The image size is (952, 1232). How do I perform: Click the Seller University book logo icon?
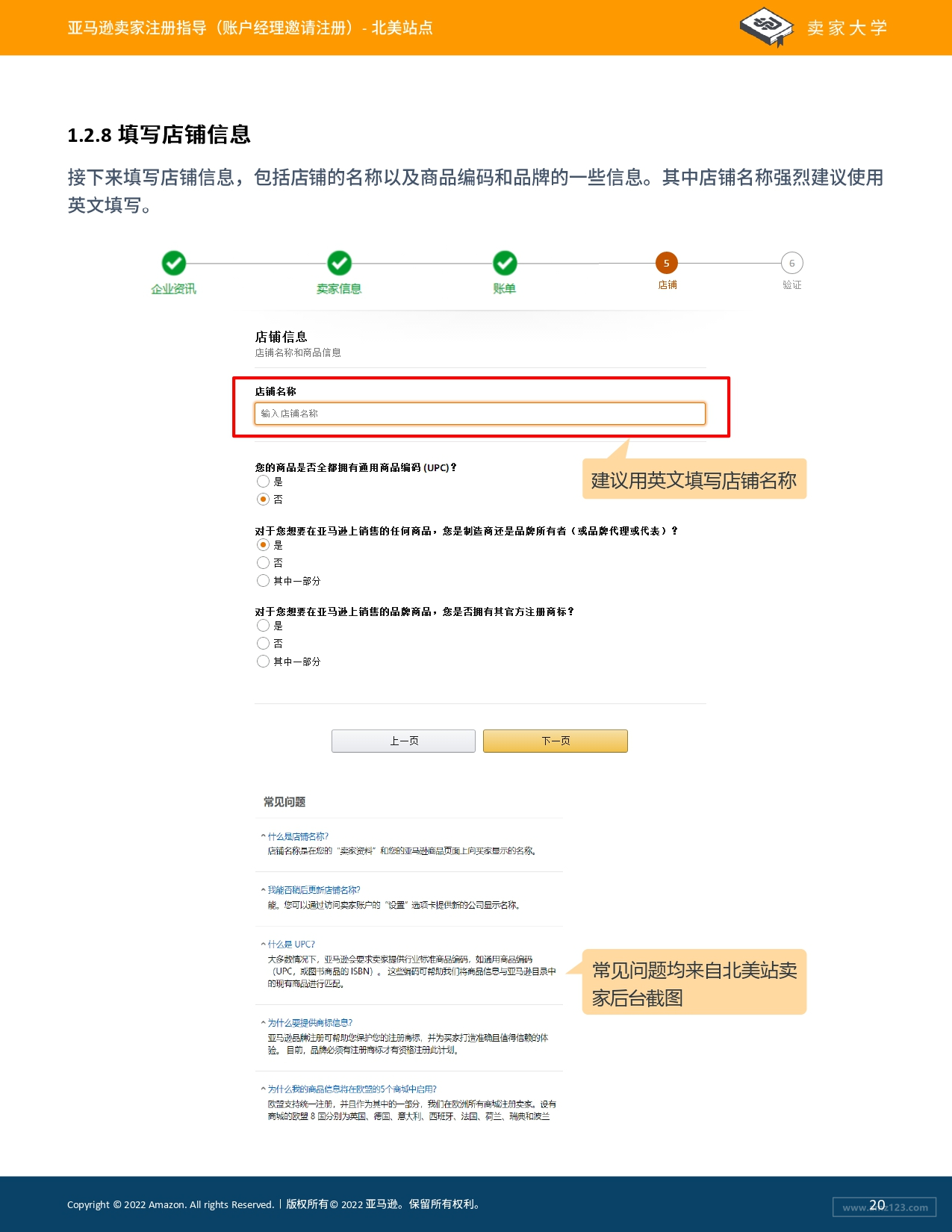pyautogui.click(x=766, y=27)
